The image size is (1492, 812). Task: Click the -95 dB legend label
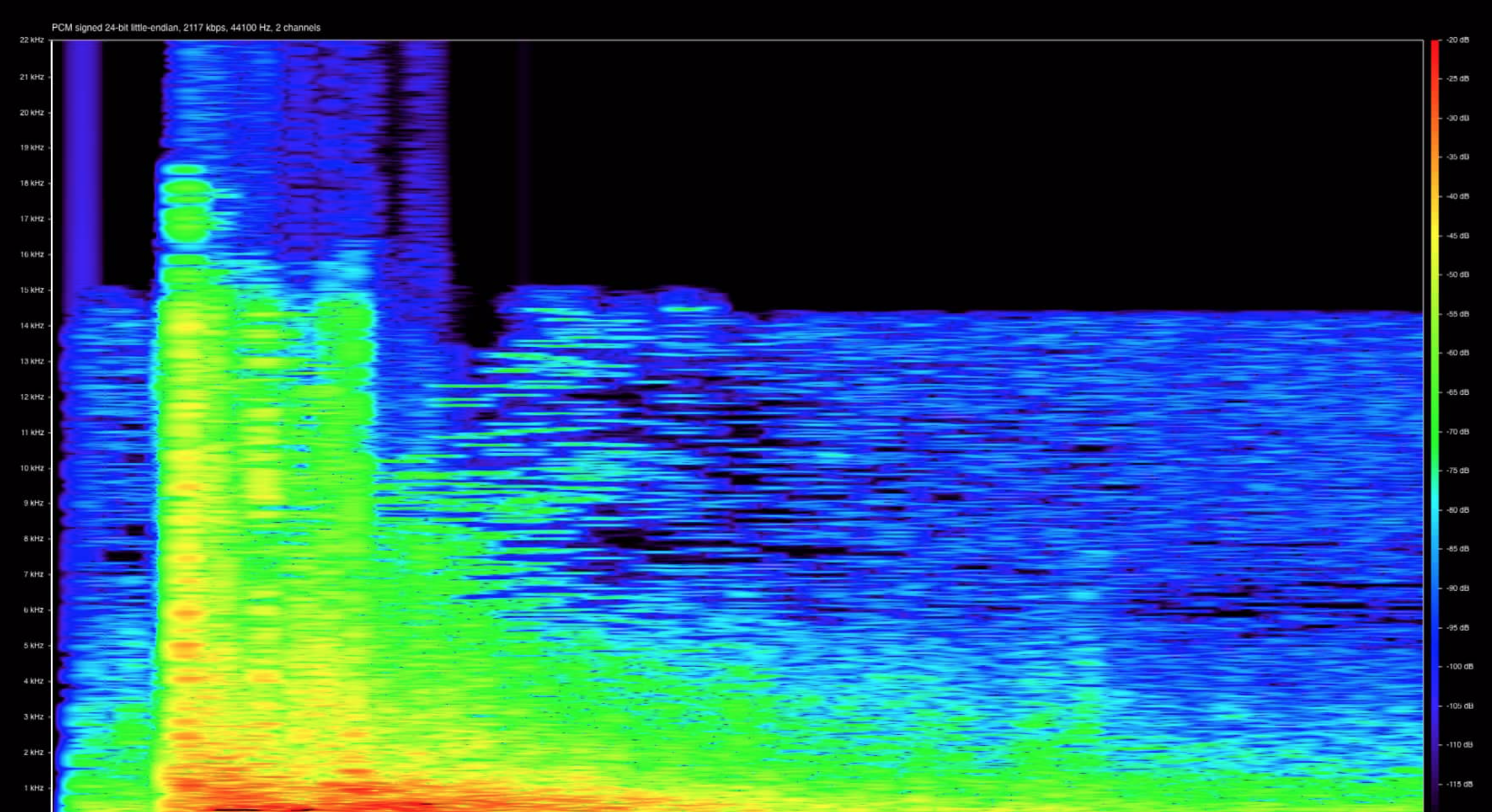pyautogui.click(x=1457, y=628)
